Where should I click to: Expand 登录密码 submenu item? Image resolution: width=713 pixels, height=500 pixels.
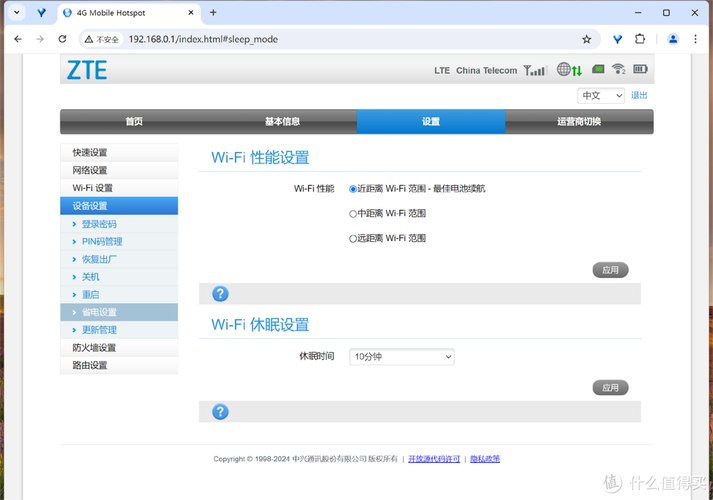tap(119, 224)
